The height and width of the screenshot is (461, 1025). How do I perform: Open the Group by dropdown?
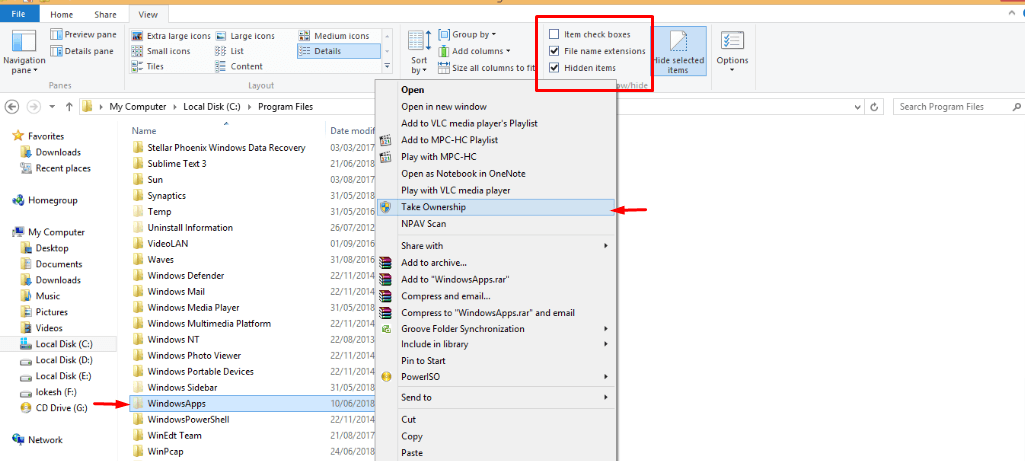coord(467,35)
